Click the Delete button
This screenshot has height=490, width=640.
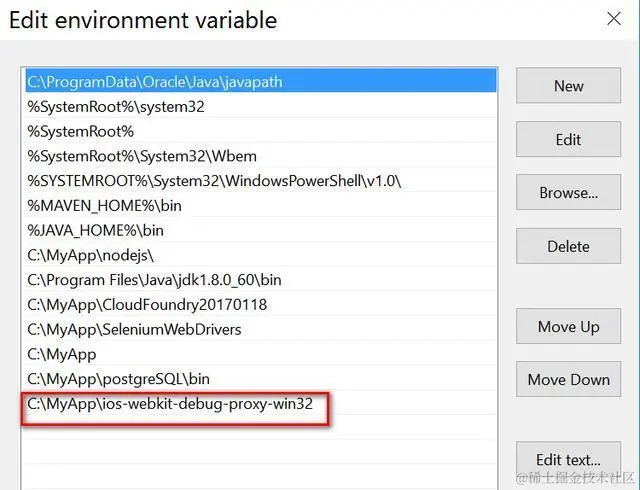tap(568, 246)
